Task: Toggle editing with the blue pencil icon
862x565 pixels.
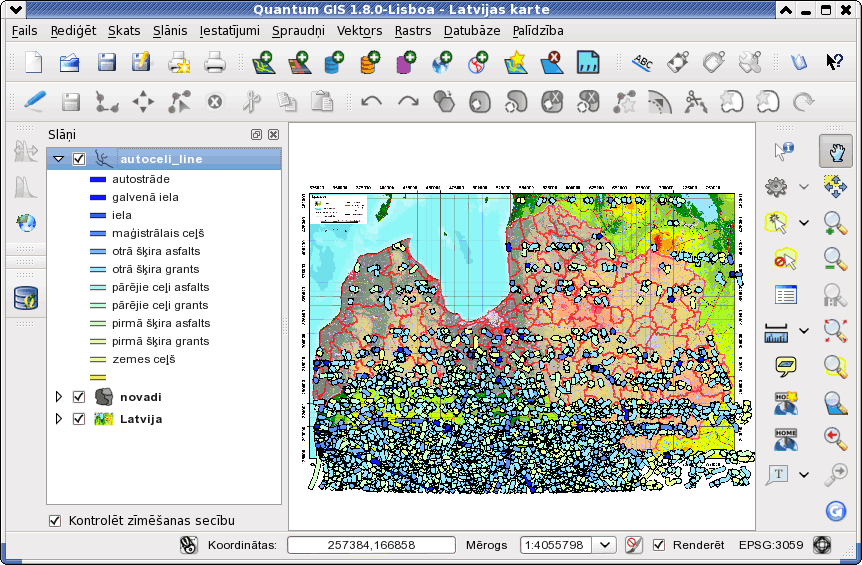Action: [x=34, y=102]
